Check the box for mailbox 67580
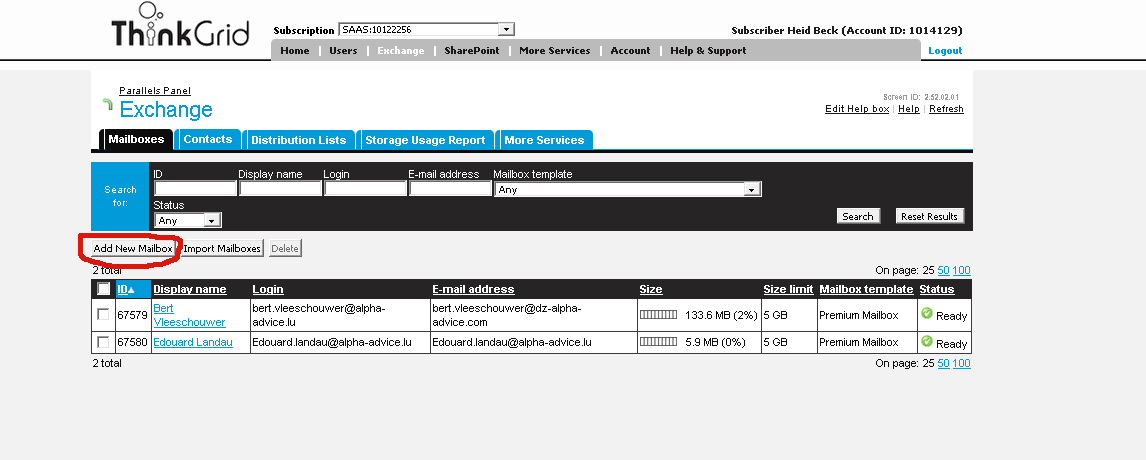 coord(103,342)
